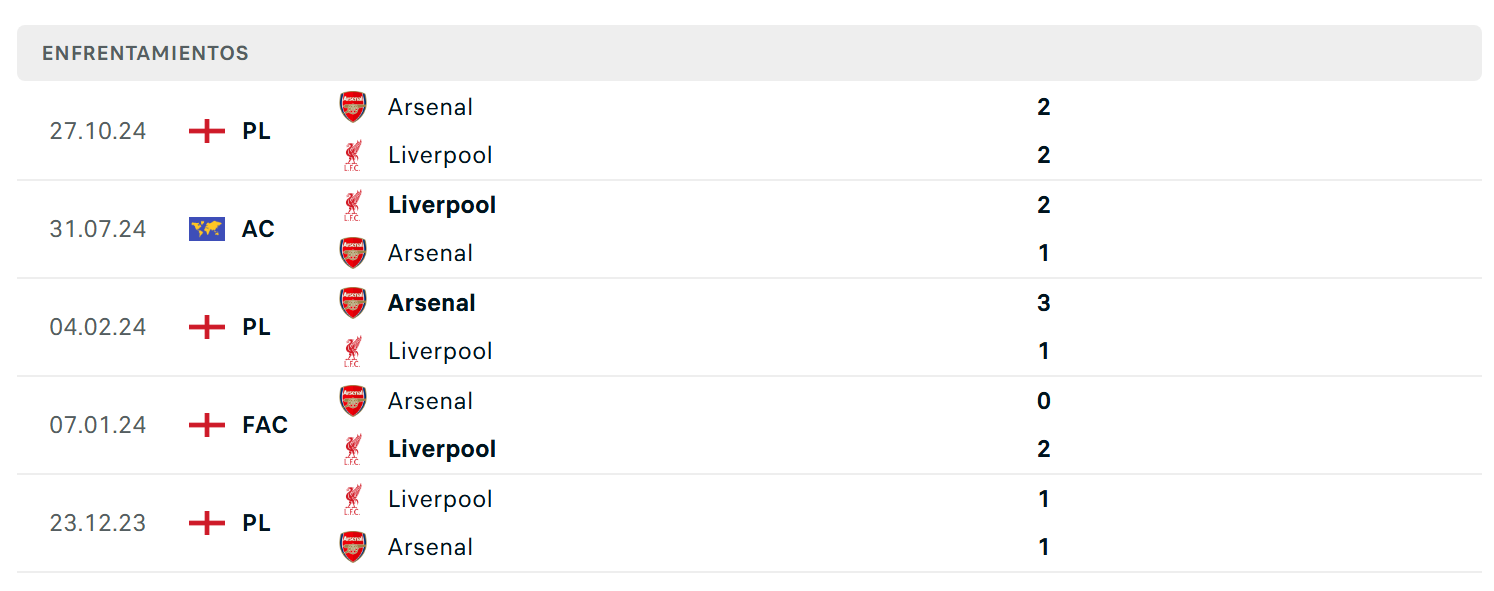The height and width of the screenshot is (591, 1494).
Task: Click the Liverpool crest in the 31.07.24 match
Action: tap(352, 205)
